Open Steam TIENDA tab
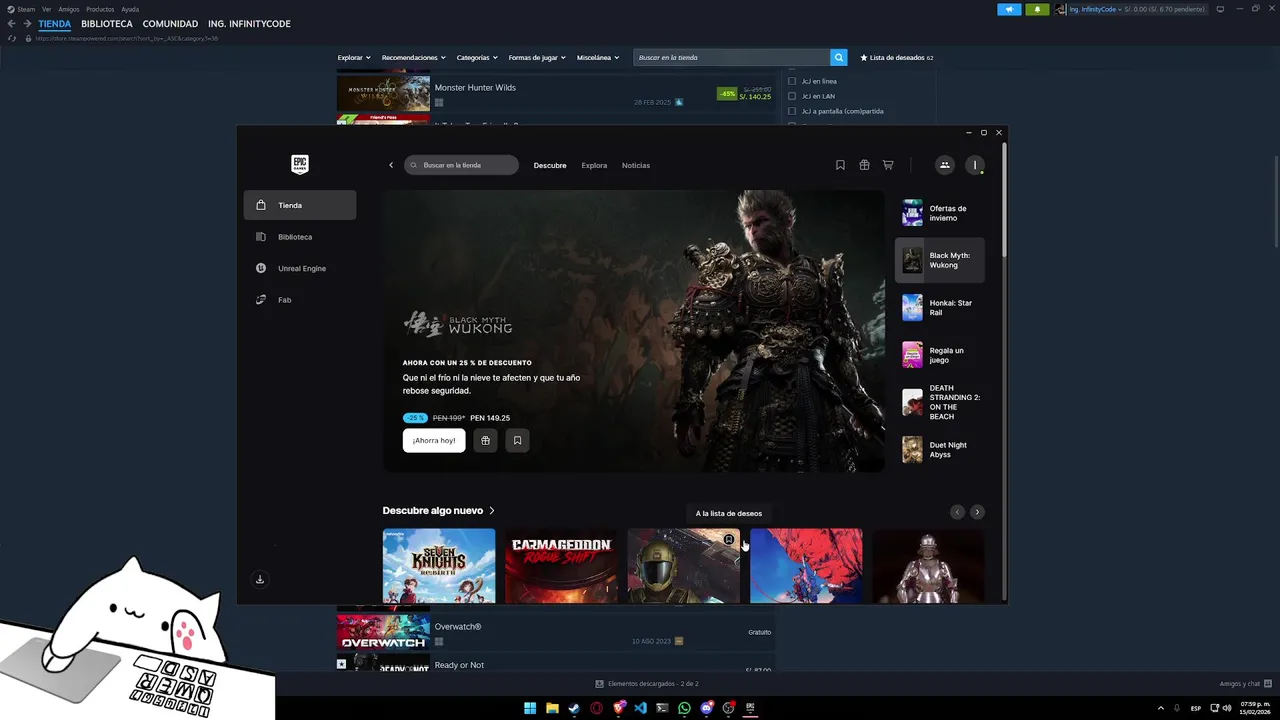 tap(55, 23)
